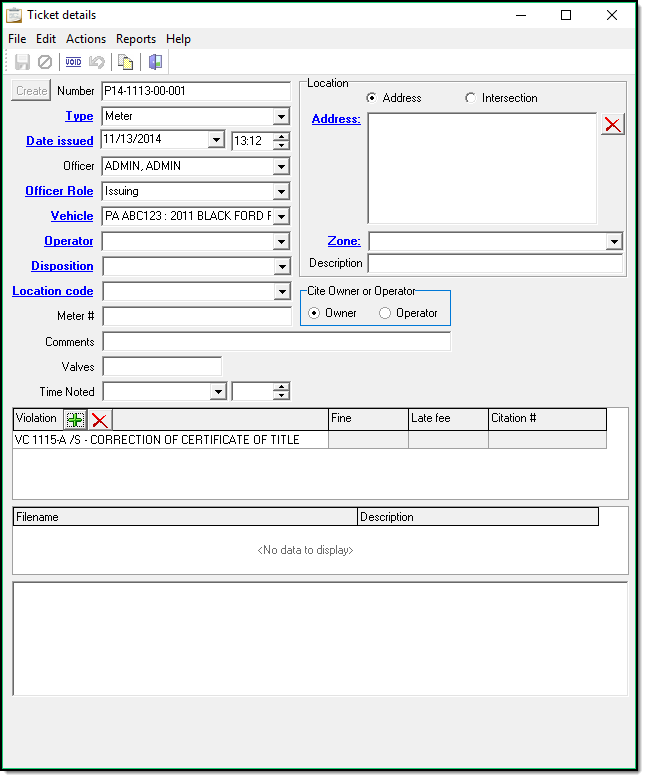Click the cancel circle toolbar icon

click(45, 62)
